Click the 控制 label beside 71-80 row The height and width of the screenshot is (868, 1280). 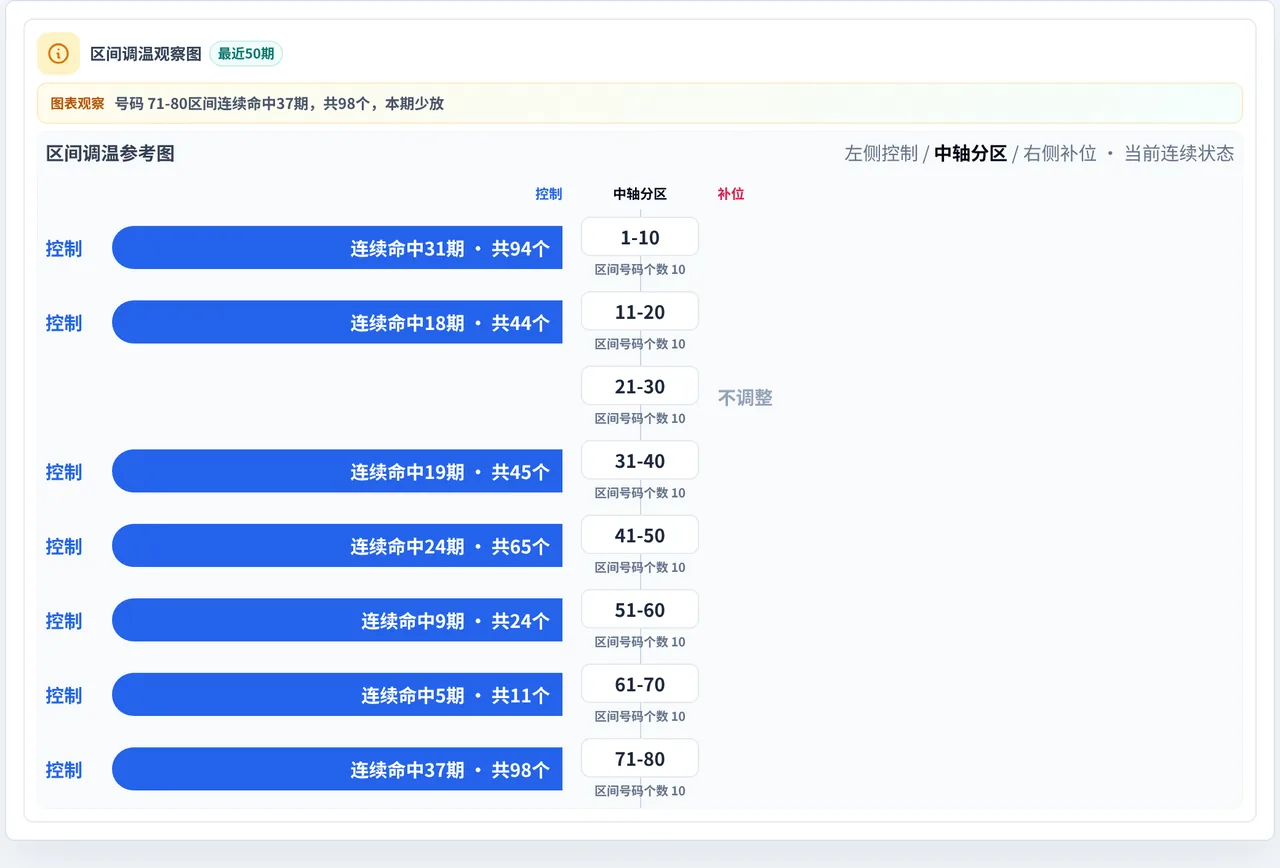click(x=64, y=770)
